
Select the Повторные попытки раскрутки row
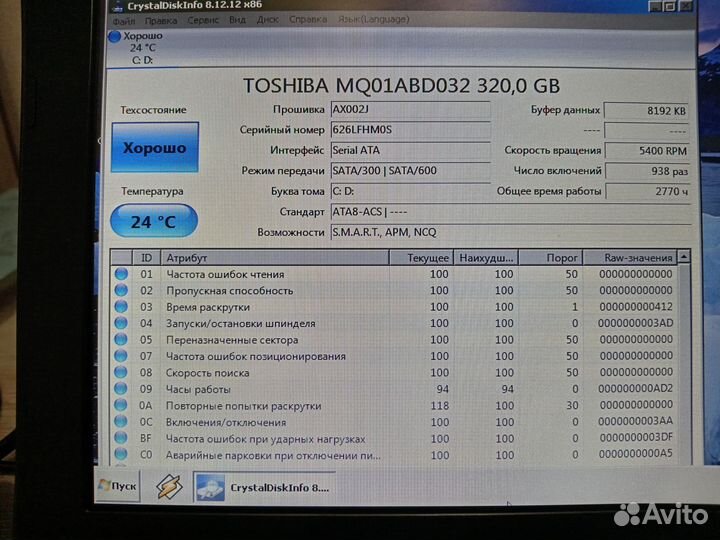click(x=394, y=405)
